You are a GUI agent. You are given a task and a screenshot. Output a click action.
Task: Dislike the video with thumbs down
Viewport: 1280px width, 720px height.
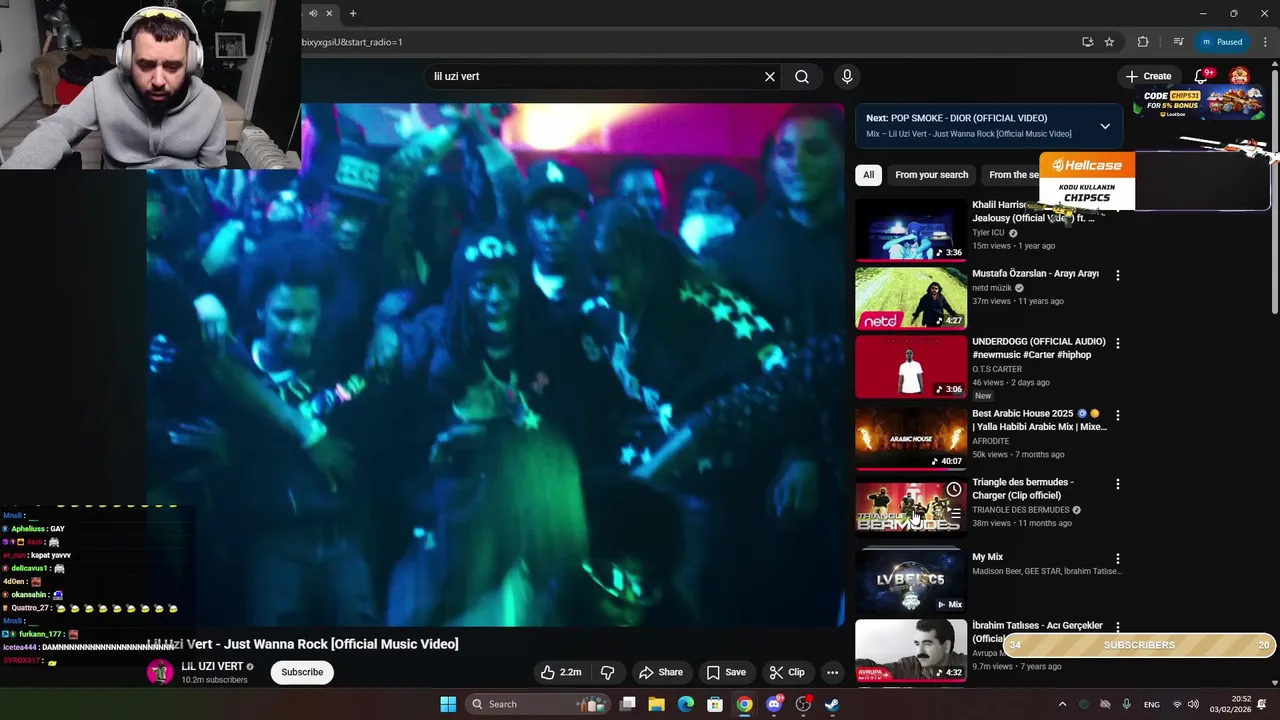(x=607, y=672)
